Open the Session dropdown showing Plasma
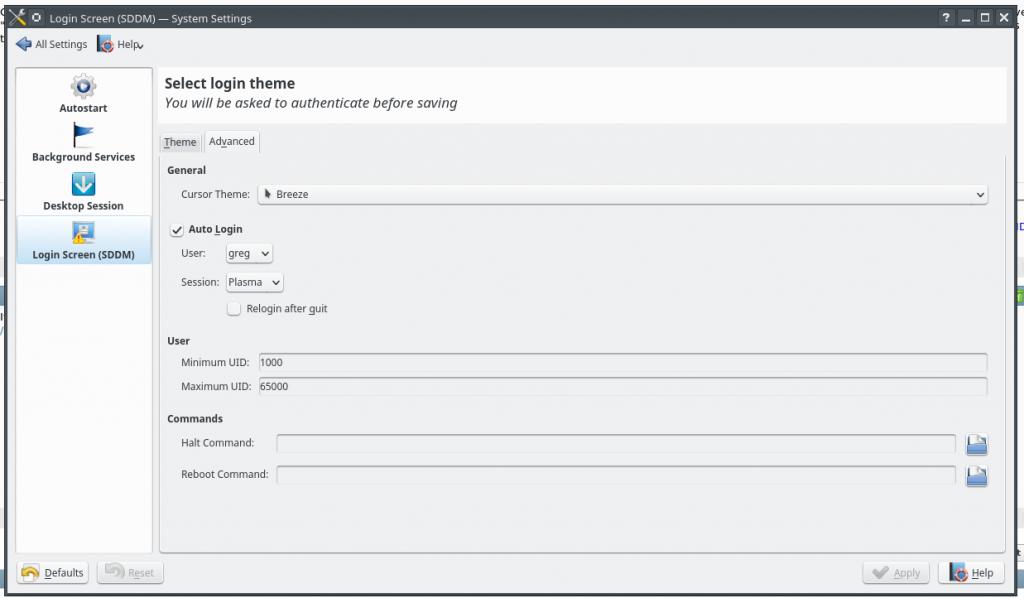 (x=254, y=283)
